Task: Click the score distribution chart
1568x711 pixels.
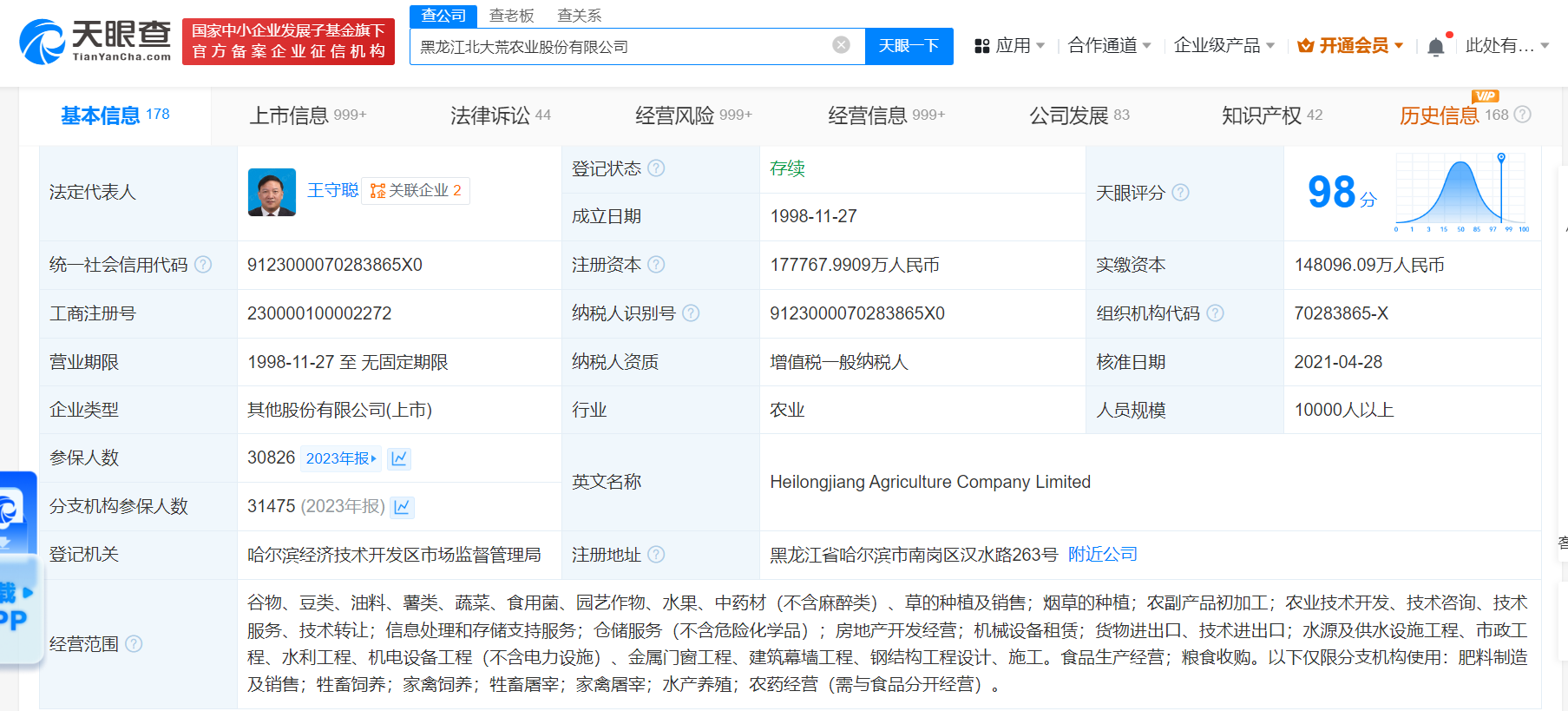Action: pyautogui.click(x=1461, y=193)
